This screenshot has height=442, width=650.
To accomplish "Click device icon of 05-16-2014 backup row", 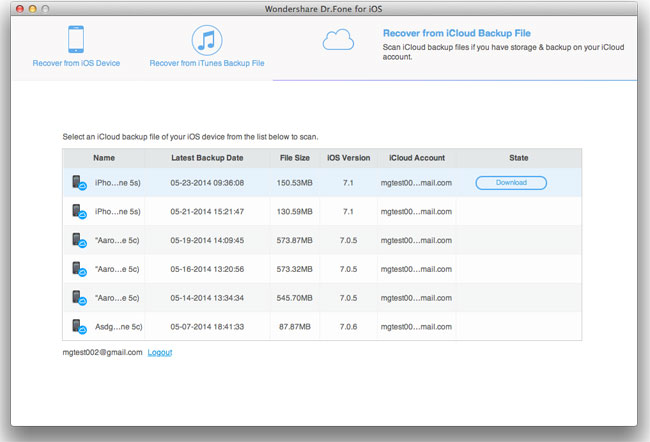I will [78, 270].
